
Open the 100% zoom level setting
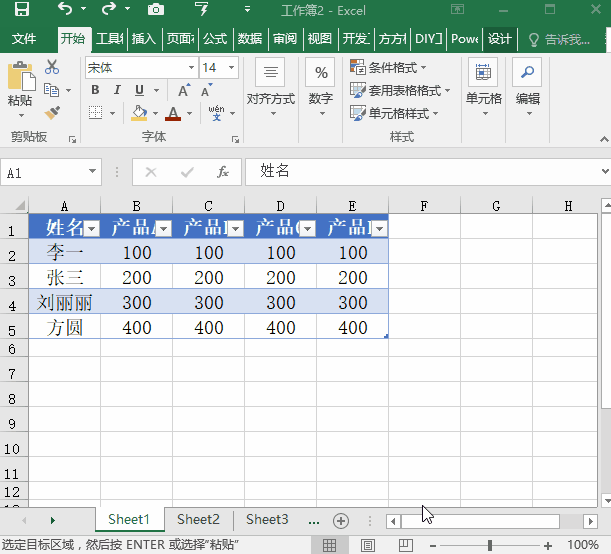583,545
